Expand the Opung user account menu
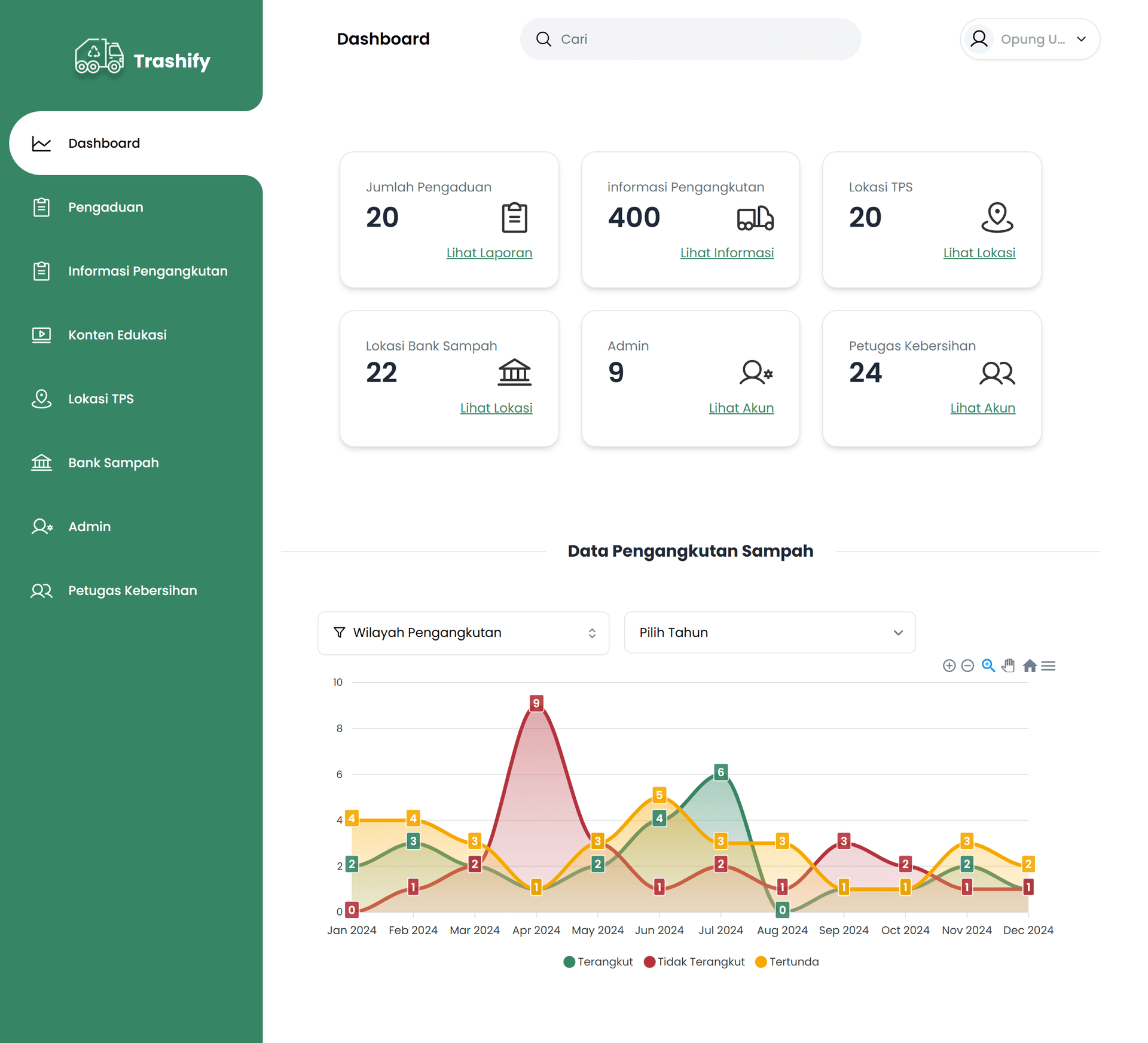This screenshot has width=1148, height=1043. pos(1030,39)
